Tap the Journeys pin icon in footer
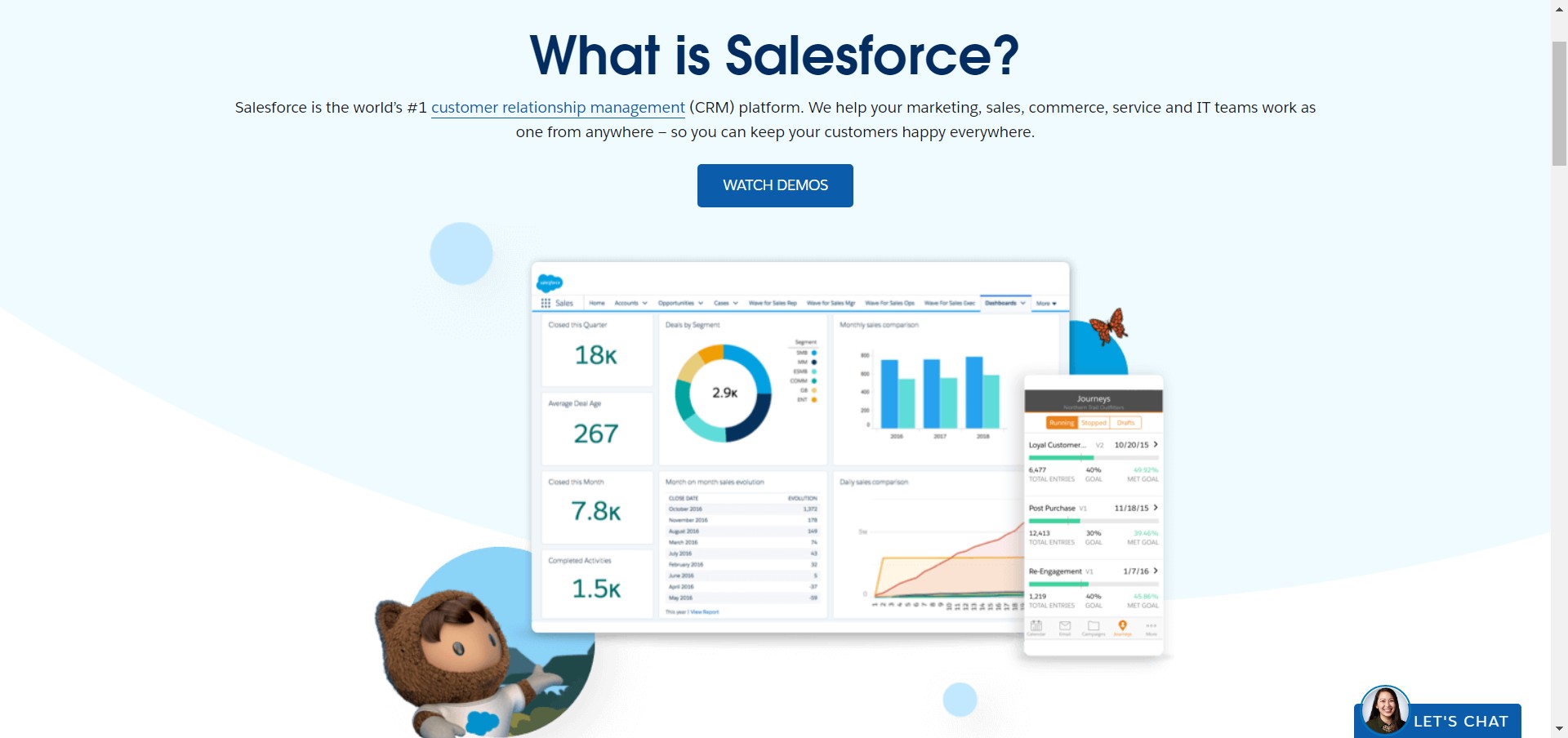The height and width of the screenshot is (738, 1568). pyautogui.click(x=1123, y=626)
